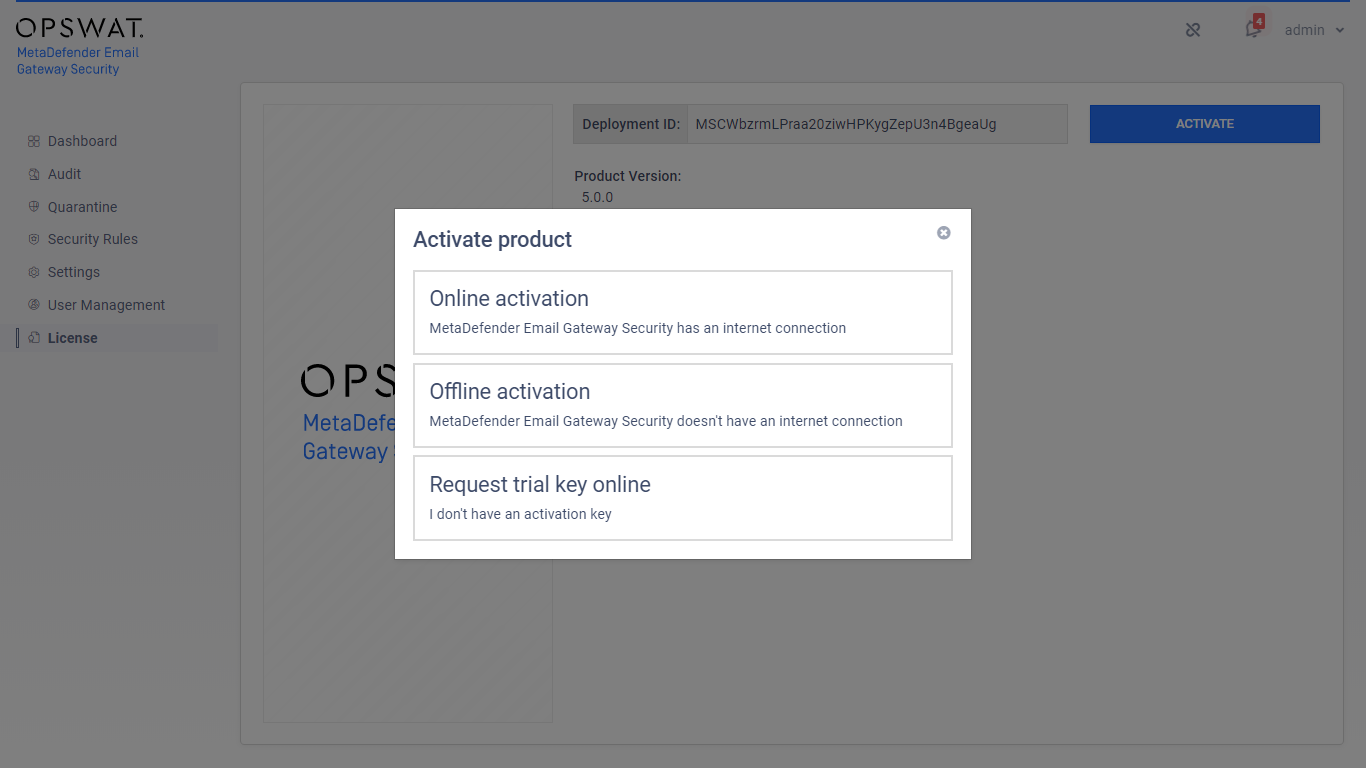Choose Offline activation option
Screen dimensions: 1366x768
(683, 405)
